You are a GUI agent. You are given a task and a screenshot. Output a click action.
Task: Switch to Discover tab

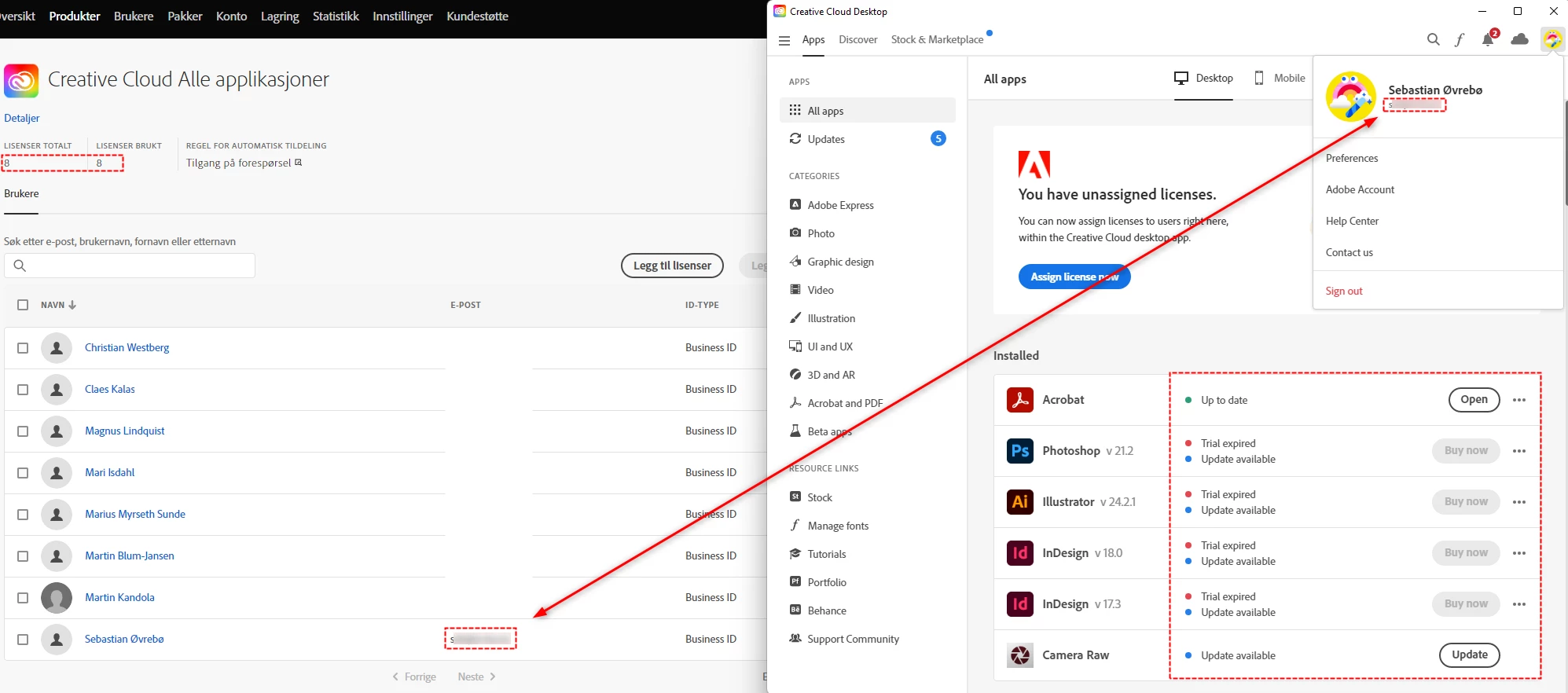coord(857,40)
